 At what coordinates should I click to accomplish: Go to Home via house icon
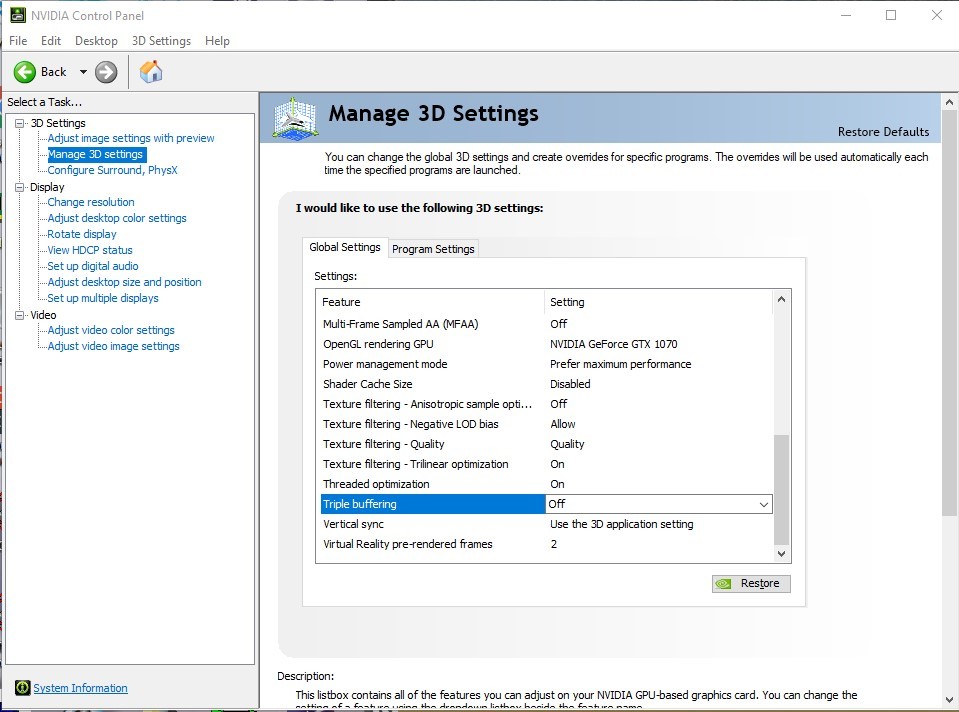150,72
